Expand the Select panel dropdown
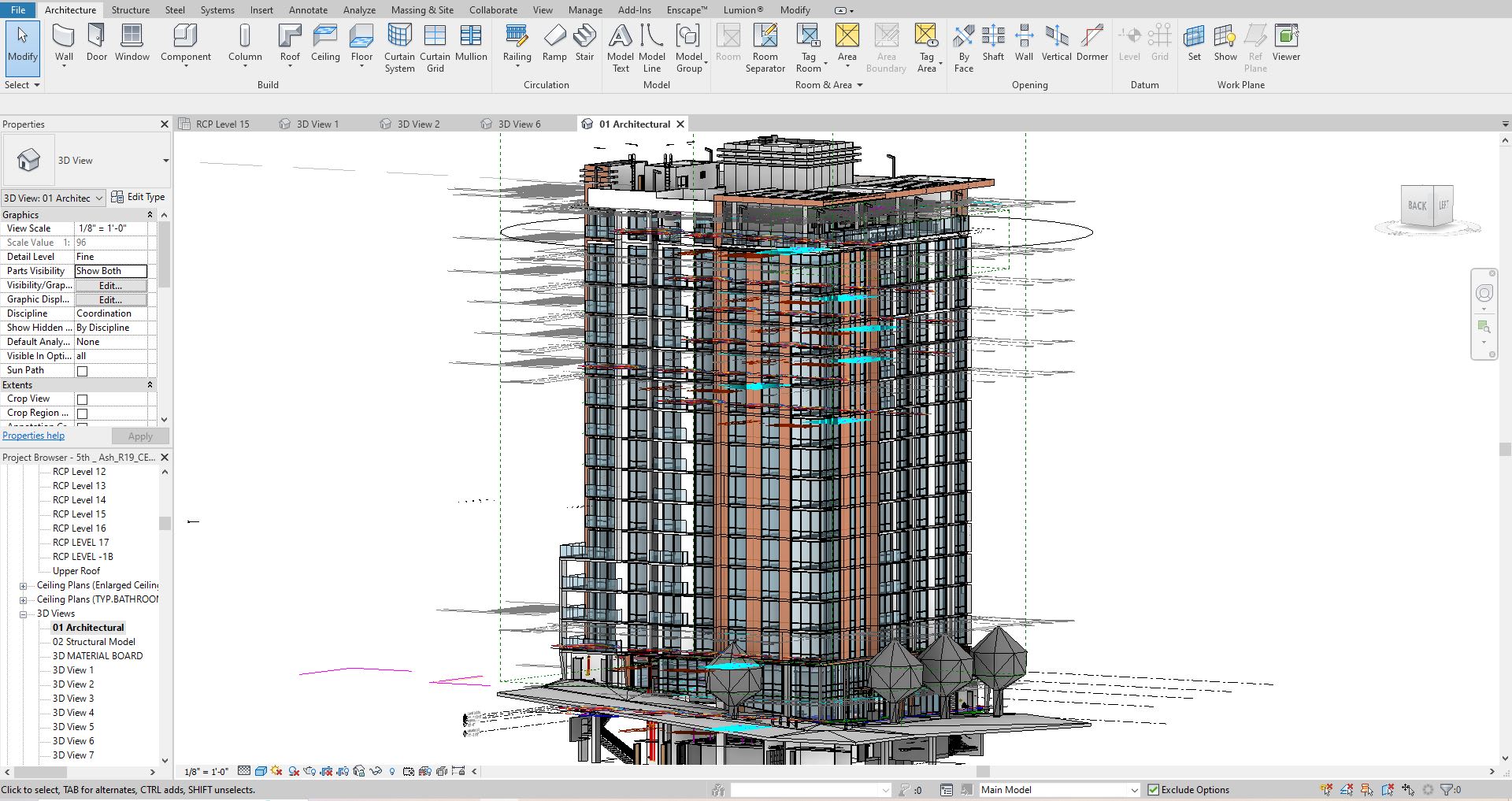 tap(22, 85)
